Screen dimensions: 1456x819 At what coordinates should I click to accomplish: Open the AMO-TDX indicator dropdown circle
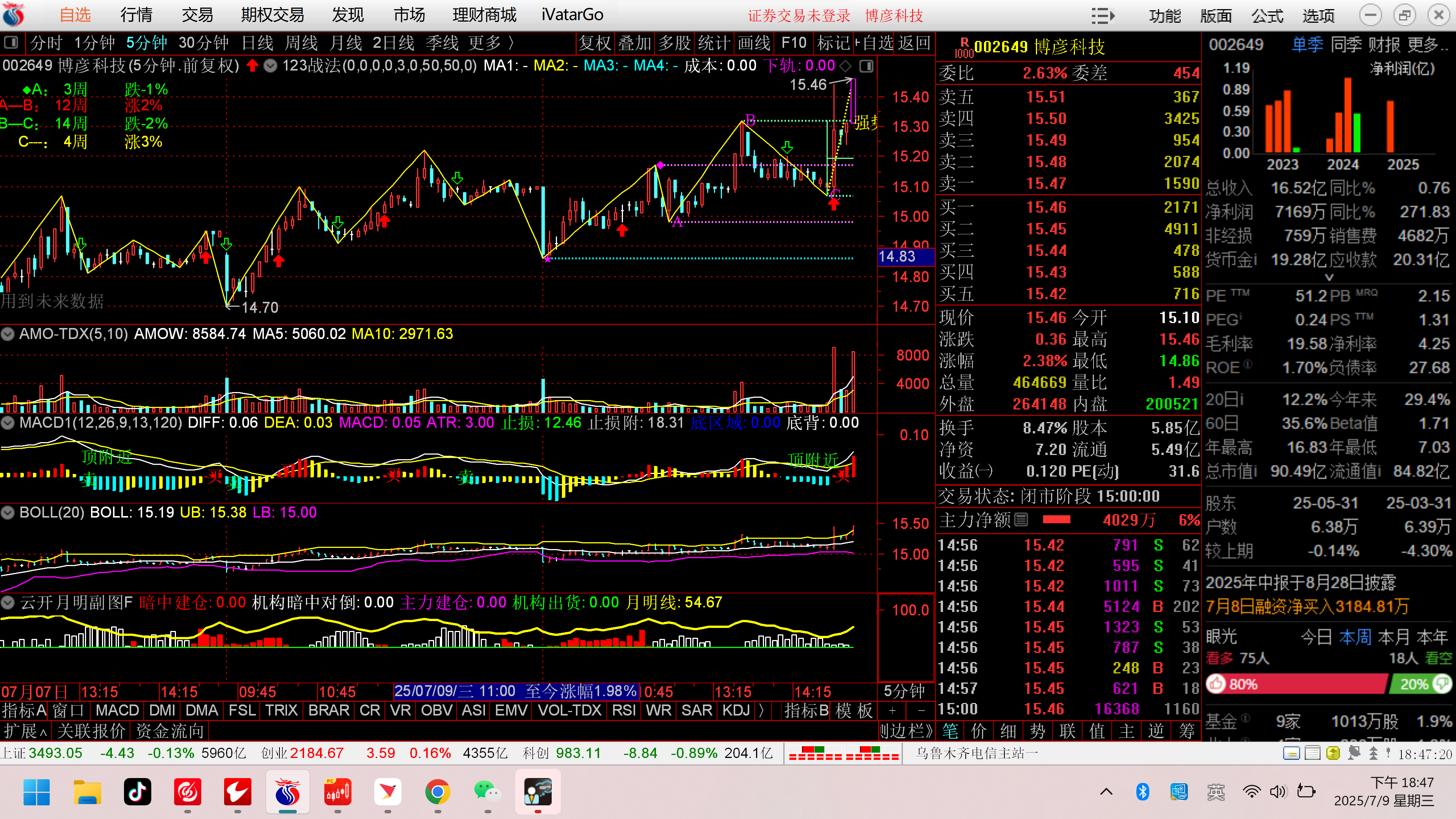(x=8, y=334)
